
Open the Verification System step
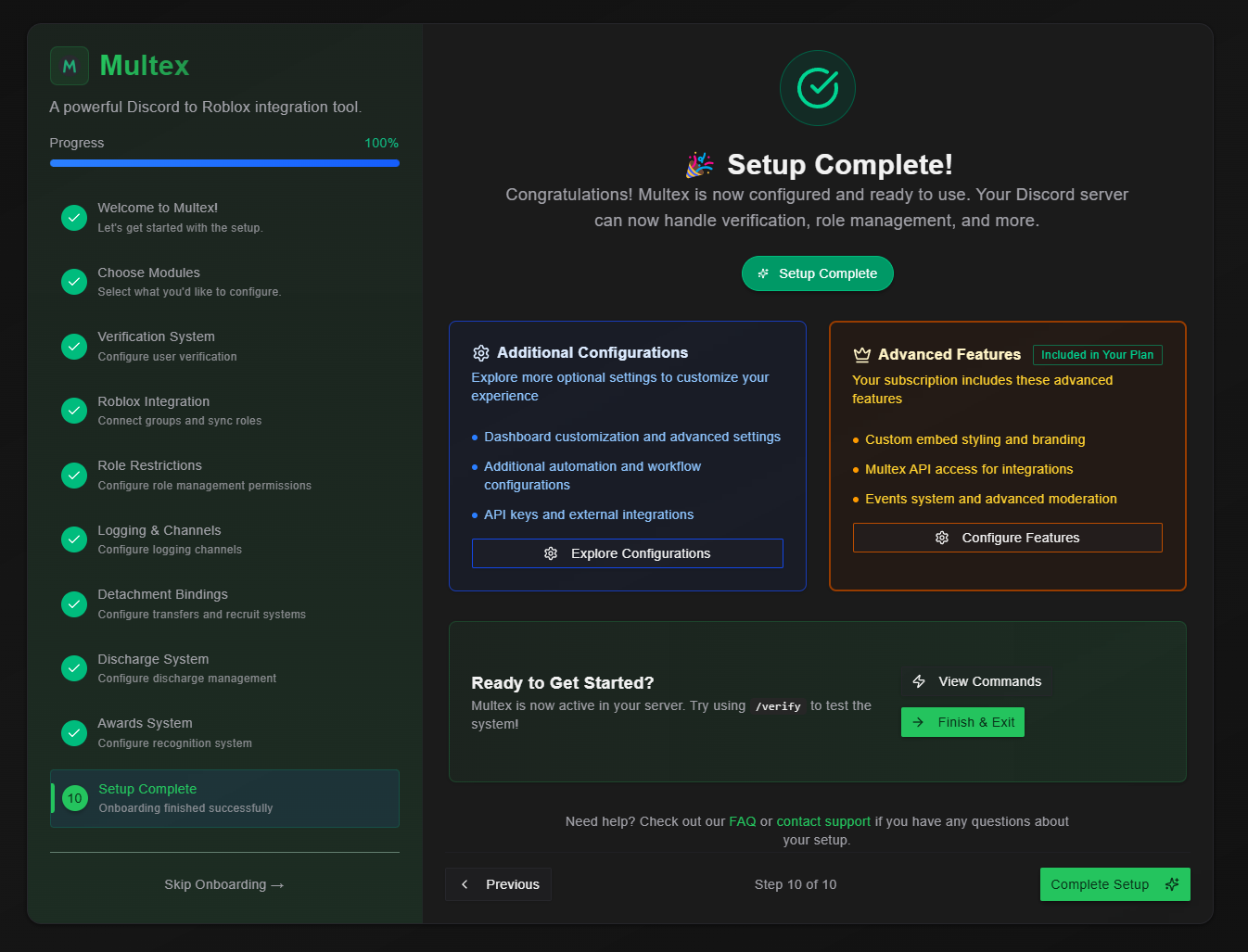coord(224,346)
